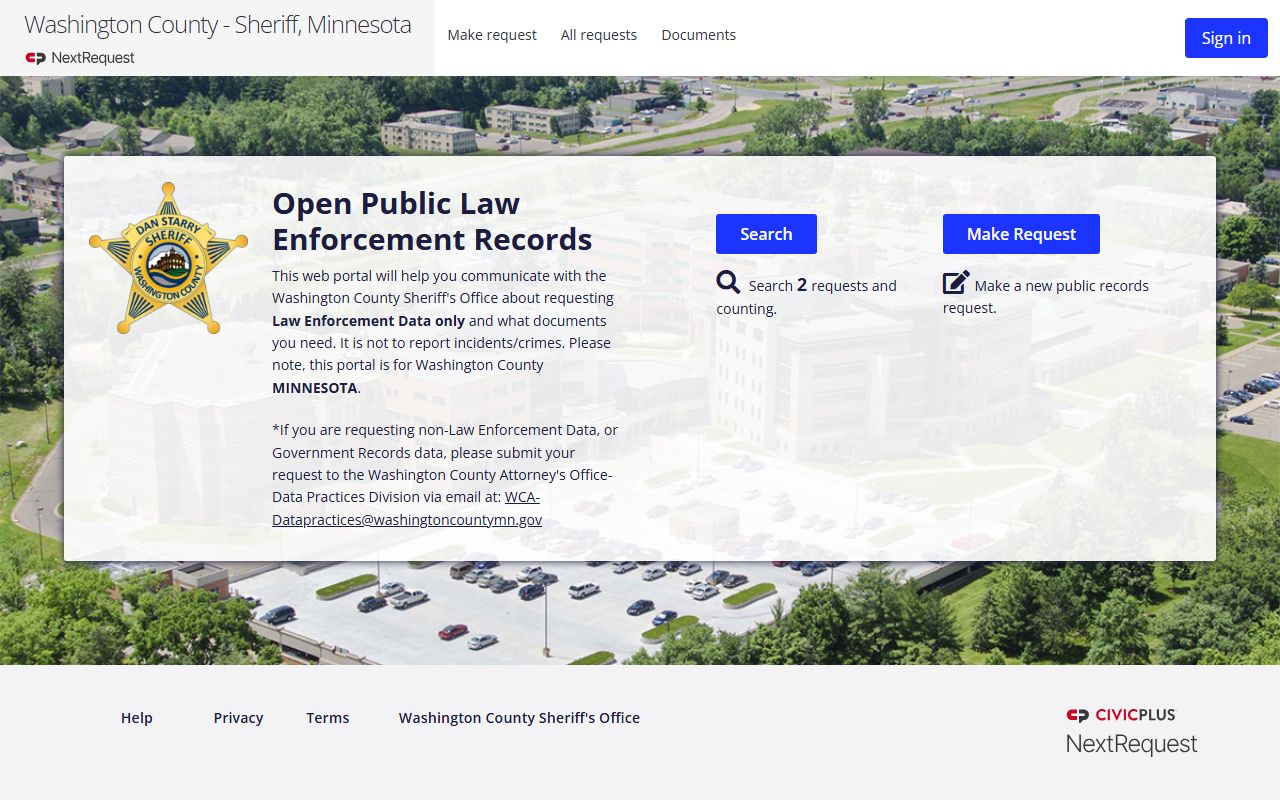This screenshot has width=1280, height=800.
Task: Click the bold MINNESOTA text
Action: pyautogui.click(x=314, y=388)
